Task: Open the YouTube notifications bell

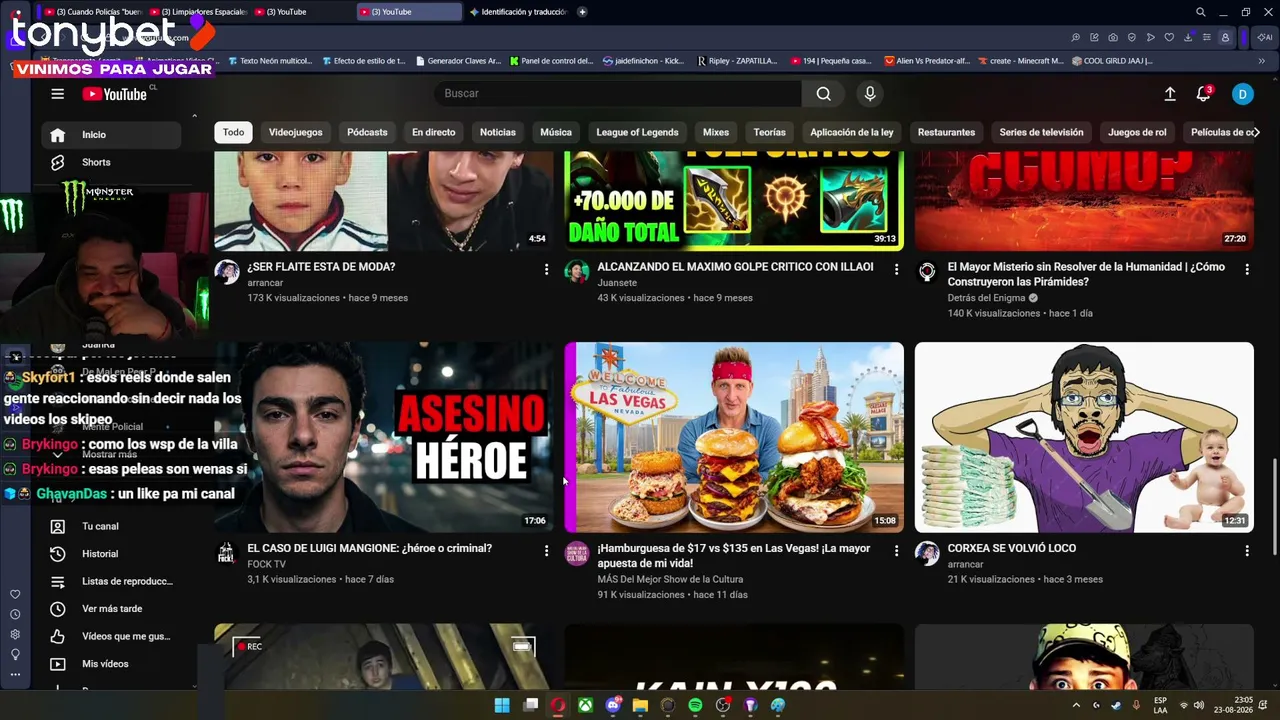Action: [x=1204, y=94]
